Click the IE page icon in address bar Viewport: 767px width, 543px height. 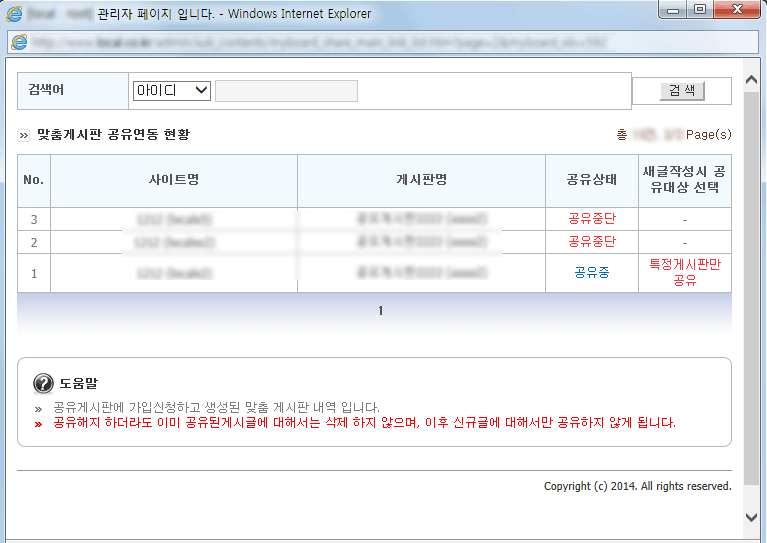pyautogui.click(x=19, y=42)
